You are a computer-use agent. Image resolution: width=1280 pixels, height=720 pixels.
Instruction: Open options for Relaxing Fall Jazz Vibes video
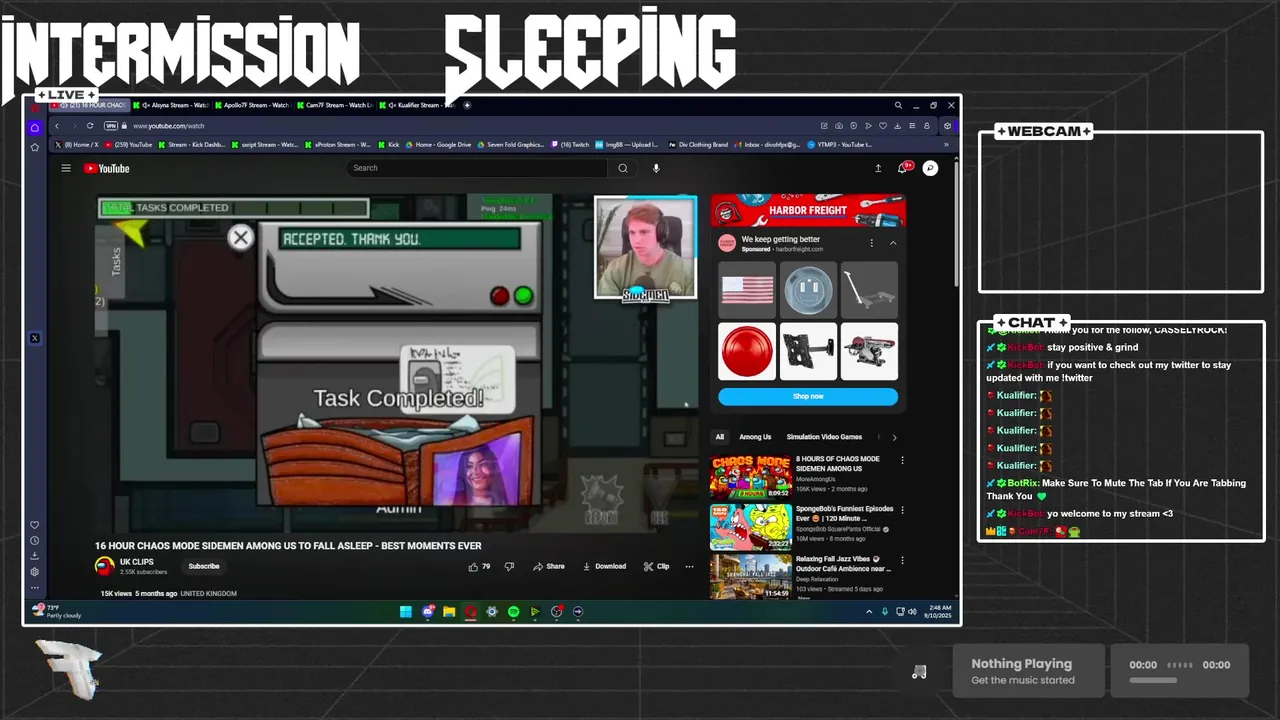tap(902, 560)
